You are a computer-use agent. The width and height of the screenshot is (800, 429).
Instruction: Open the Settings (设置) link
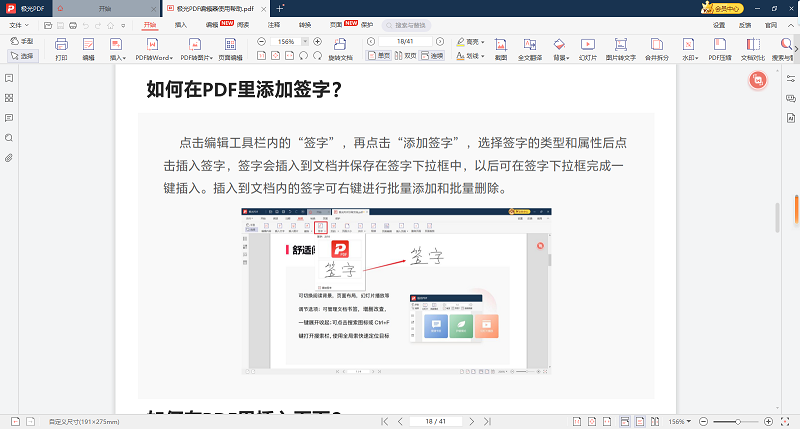(x=719, y=25)
